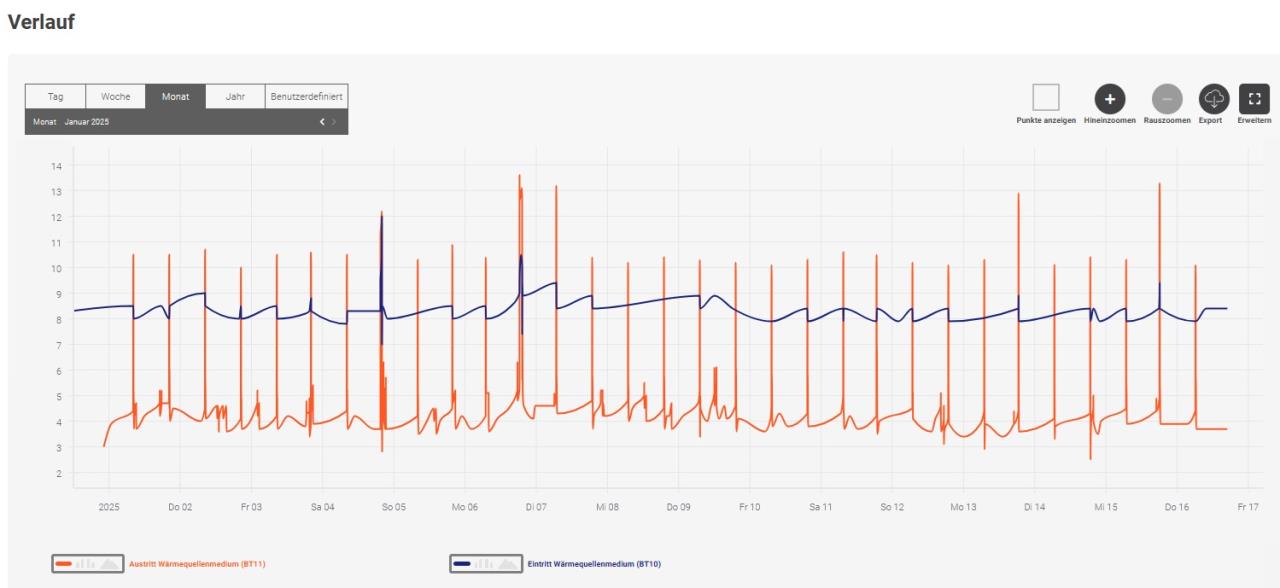Toggle the Austritt Wärmequellenmedium (BT11) series label

(x=196, y=564)
